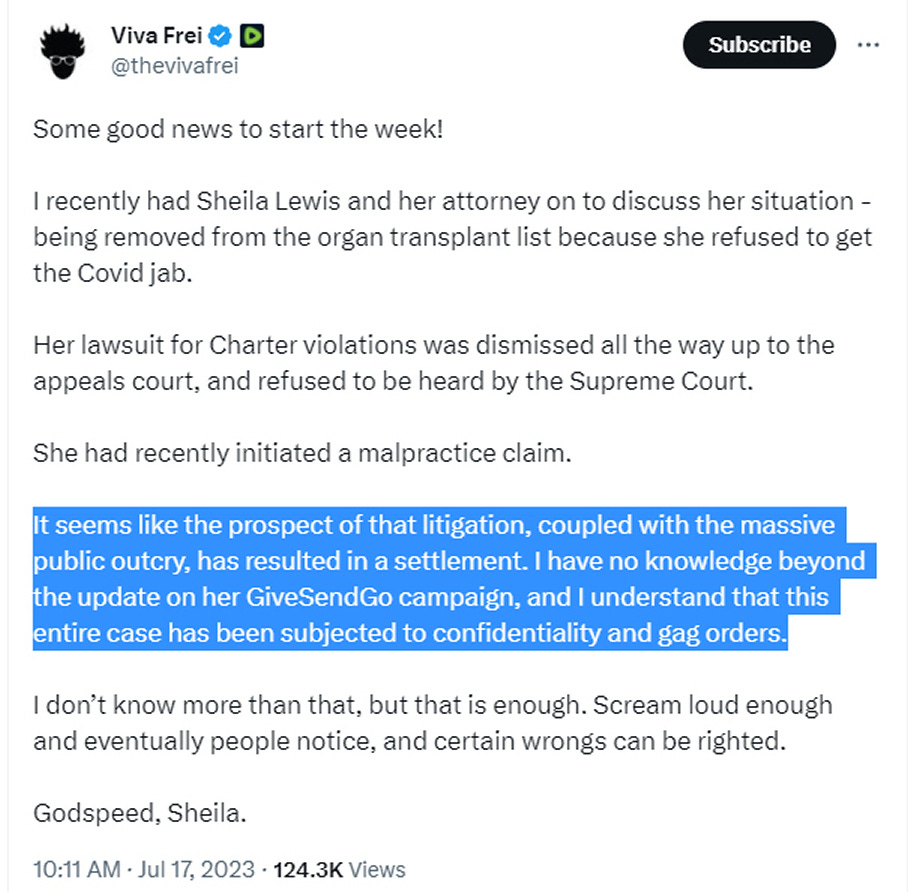Open the 10:11 AM timestamp link
Viewport: 908px width, 892px height.
tap(76, 869)
